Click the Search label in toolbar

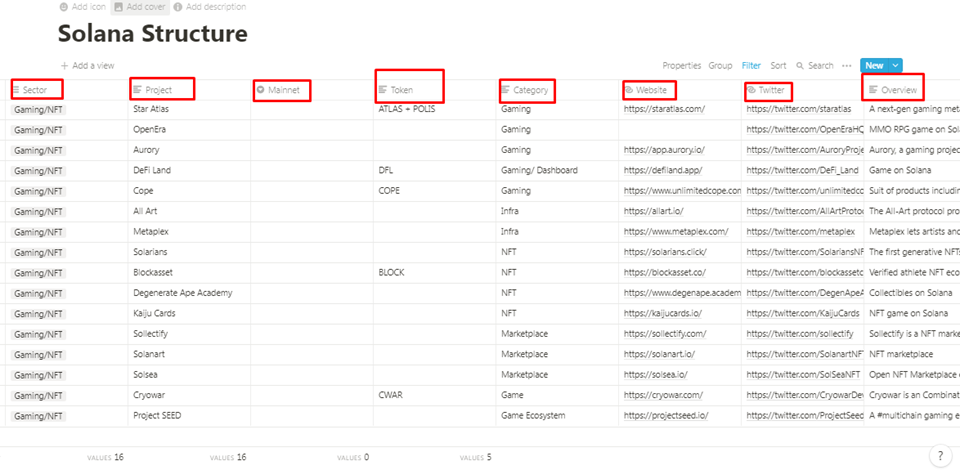point(820,65)
